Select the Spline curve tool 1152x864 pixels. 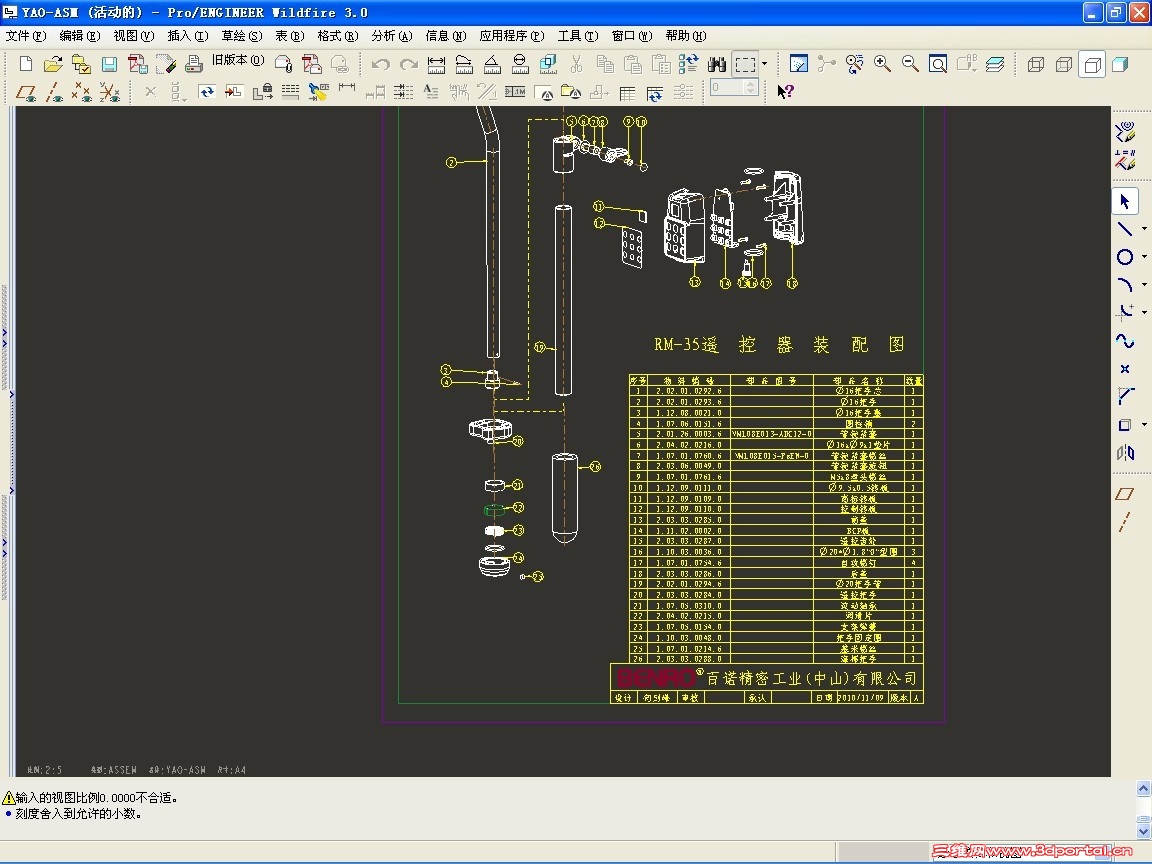(1124, 341)
